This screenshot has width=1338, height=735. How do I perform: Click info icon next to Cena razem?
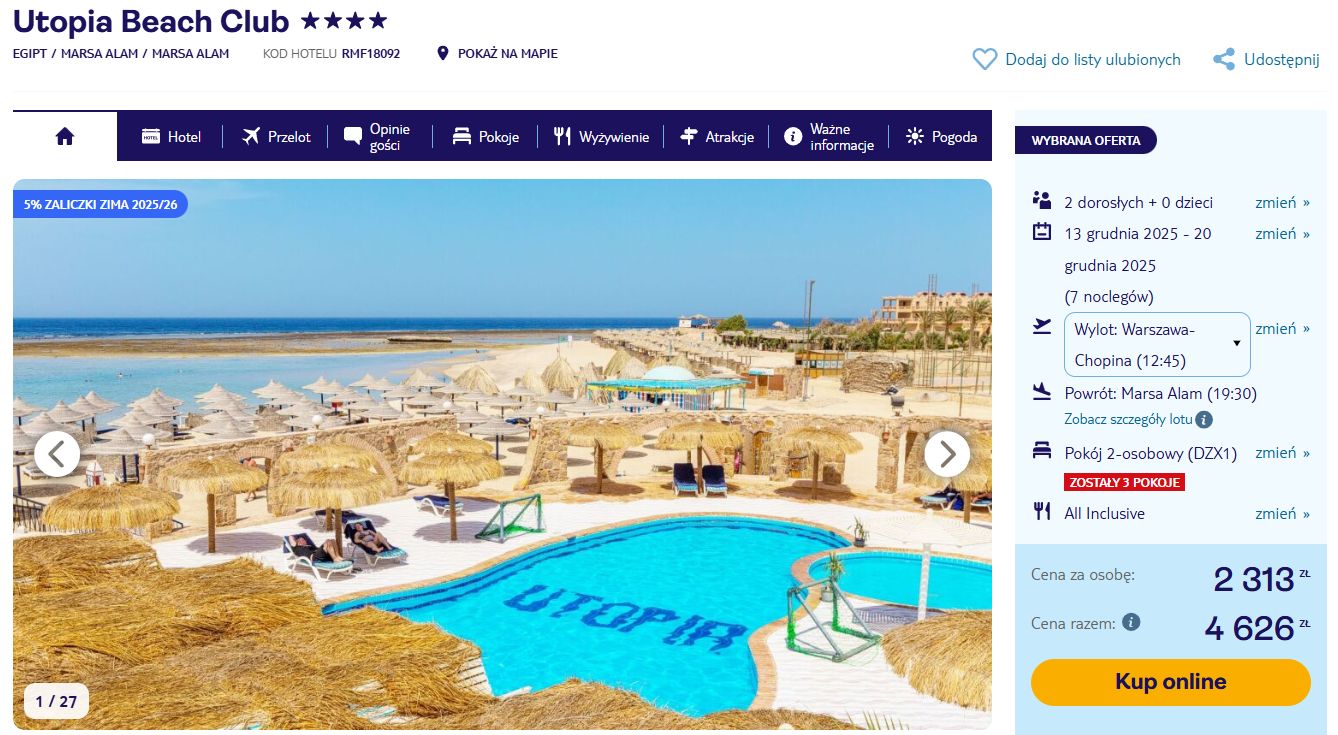(1131, 622)
